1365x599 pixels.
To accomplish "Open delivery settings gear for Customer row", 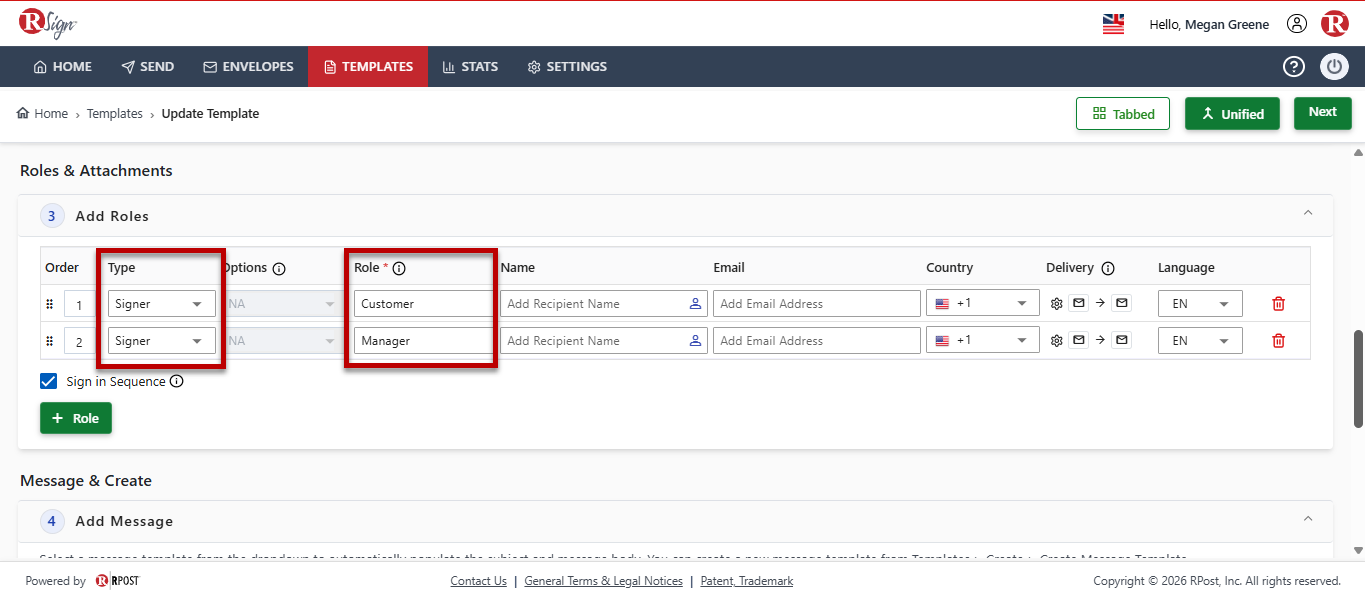I will [1056, 304].
